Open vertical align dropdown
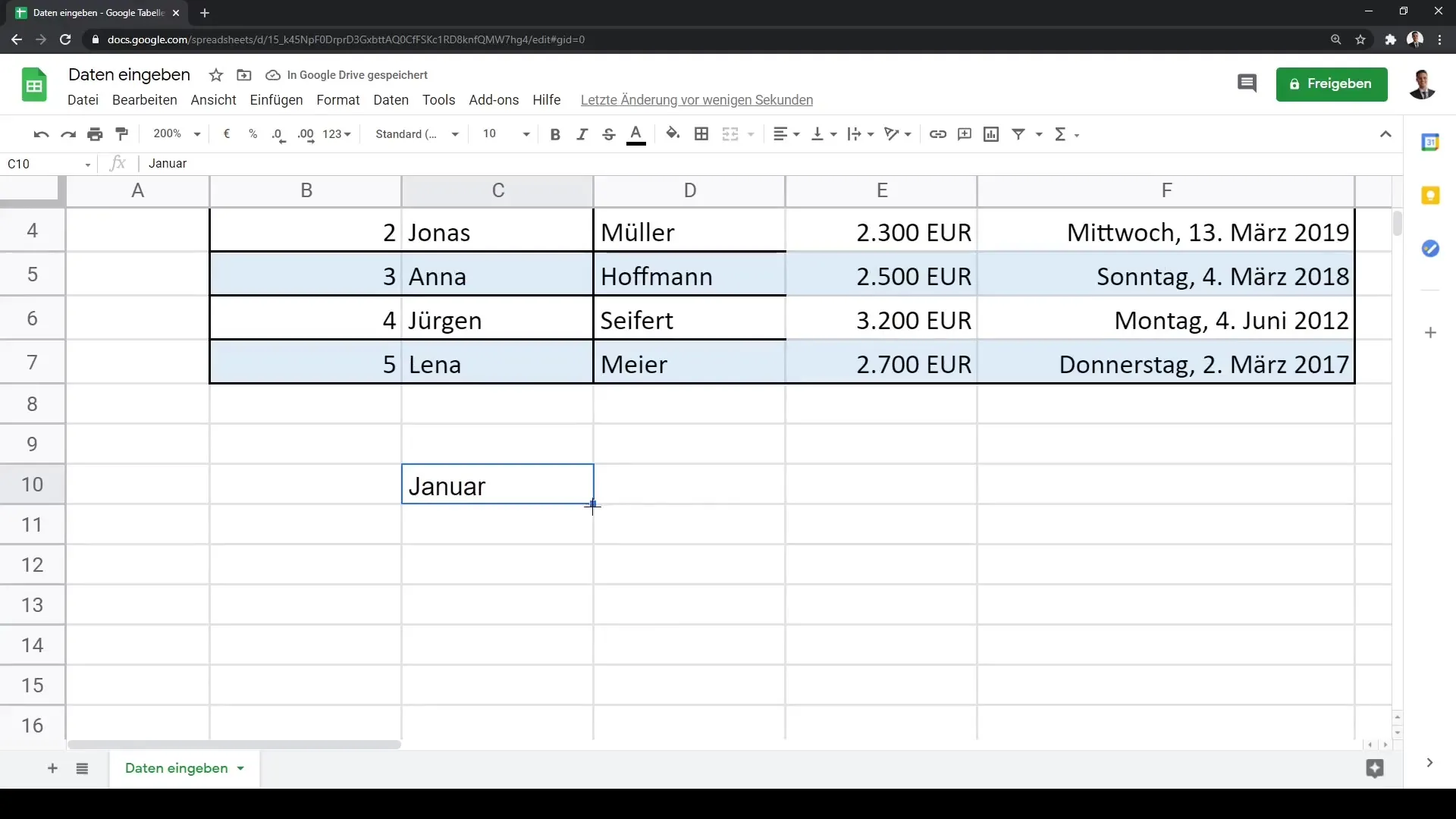Screen dimensions: 1456x819 pyautogui.click(x=824, y=134)
